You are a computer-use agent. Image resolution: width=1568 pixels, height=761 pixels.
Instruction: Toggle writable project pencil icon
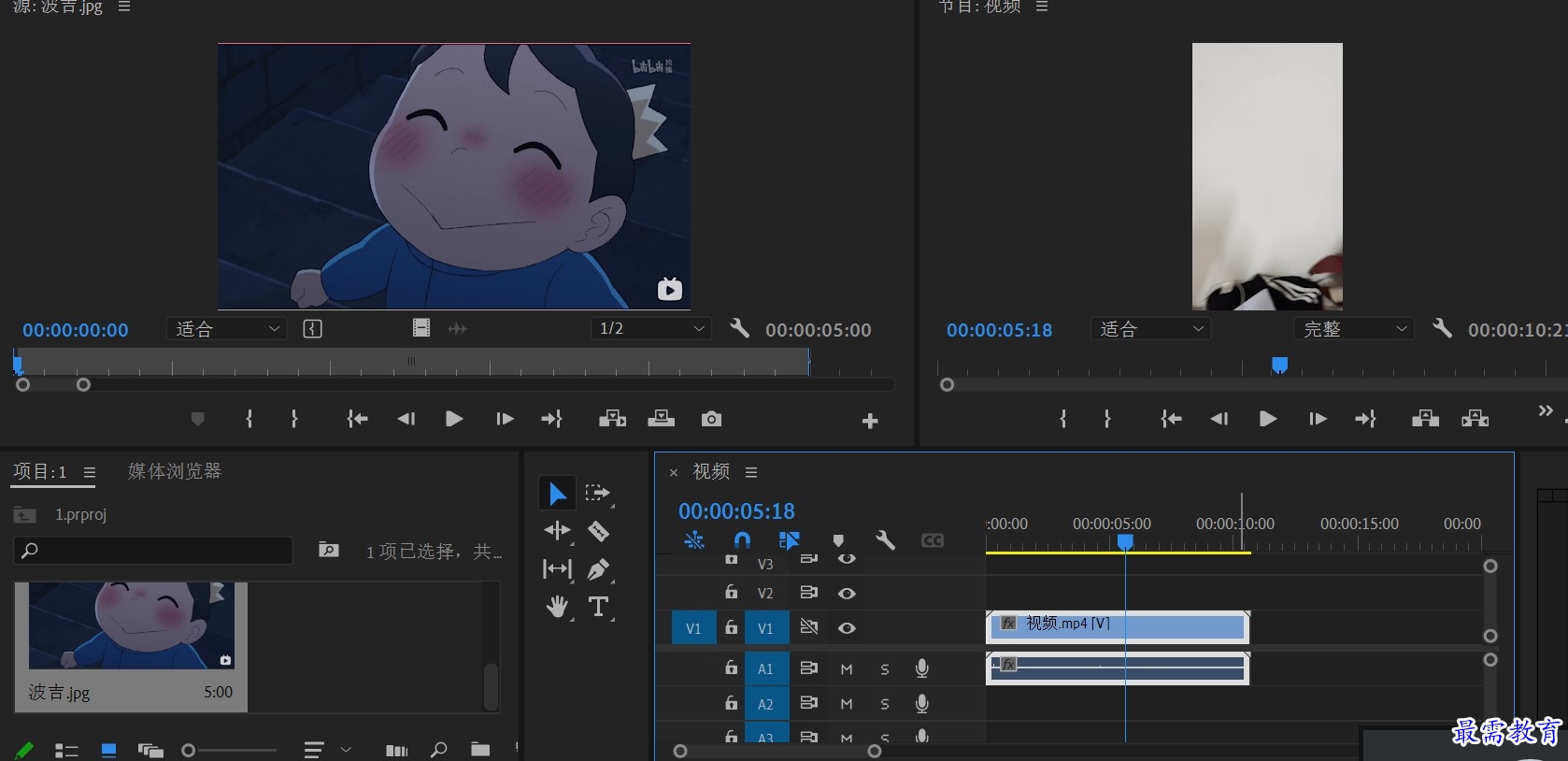(x=25, y=750)
